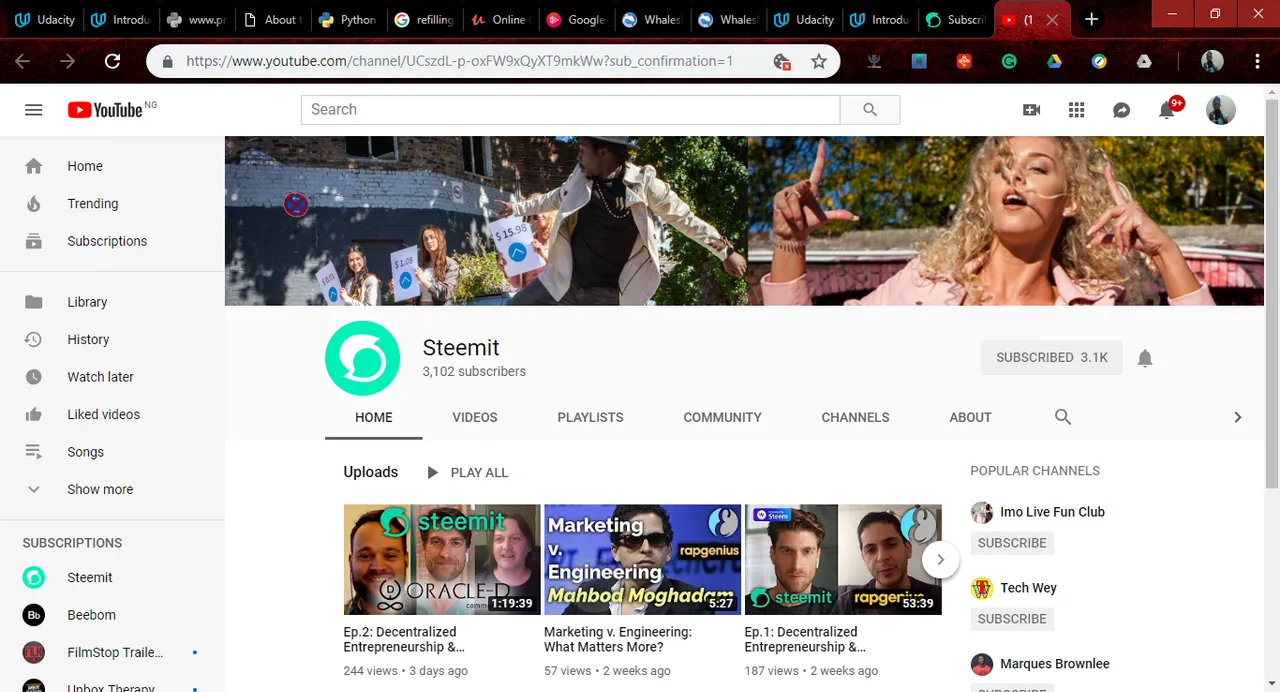Open the Ep.2 Decentralized Entrepreneurship video thumbnail

[x=442, y=559]
